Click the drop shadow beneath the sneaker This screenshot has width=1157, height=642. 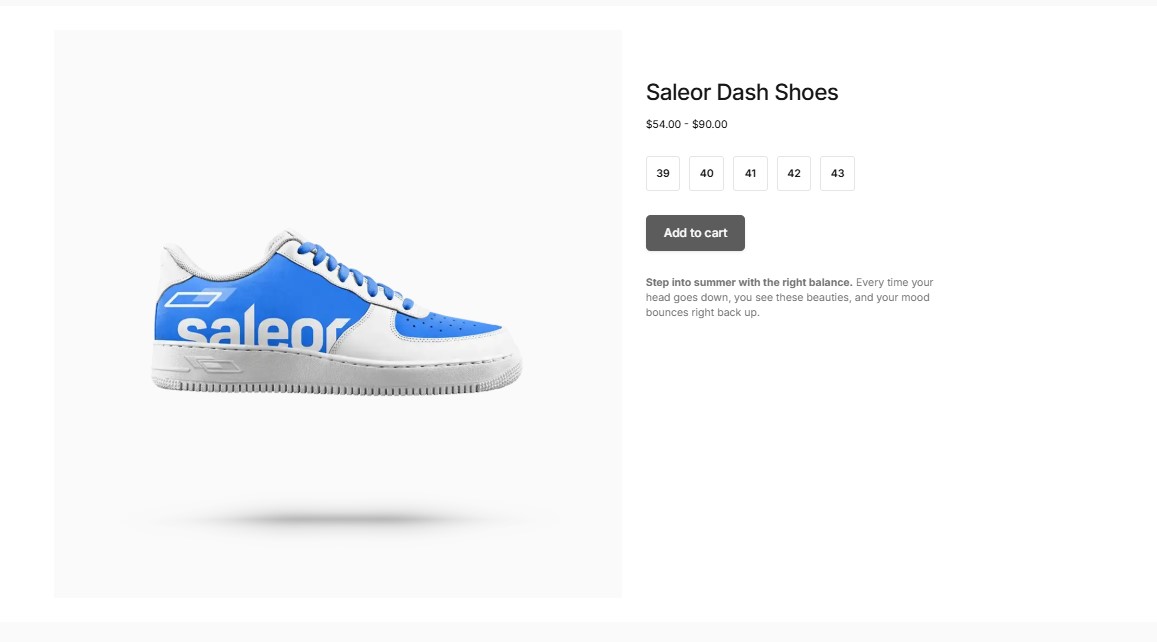pyautogui.click(x=336, y=520)
